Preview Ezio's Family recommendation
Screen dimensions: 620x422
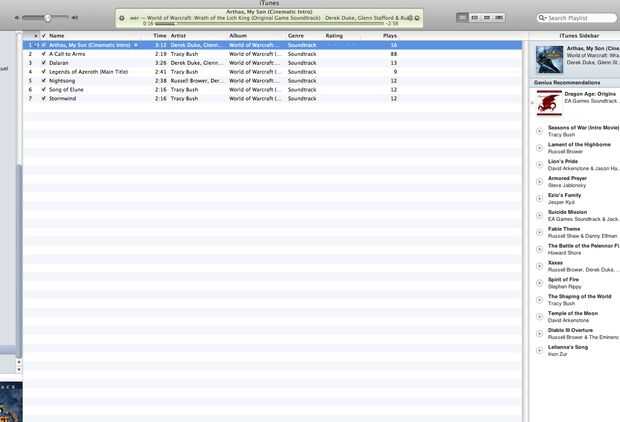click(539, 199)
